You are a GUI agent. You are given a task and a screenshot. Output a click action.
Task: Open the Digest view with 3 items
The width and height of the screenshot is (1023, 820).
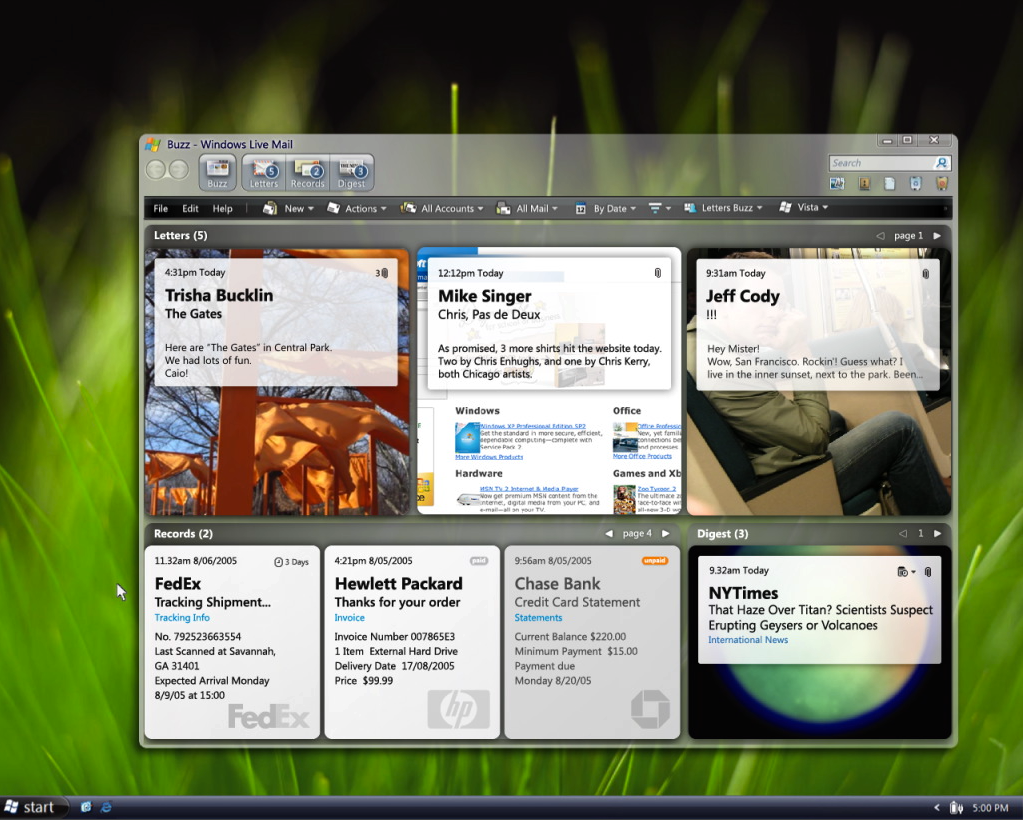(x=352, y=173)
